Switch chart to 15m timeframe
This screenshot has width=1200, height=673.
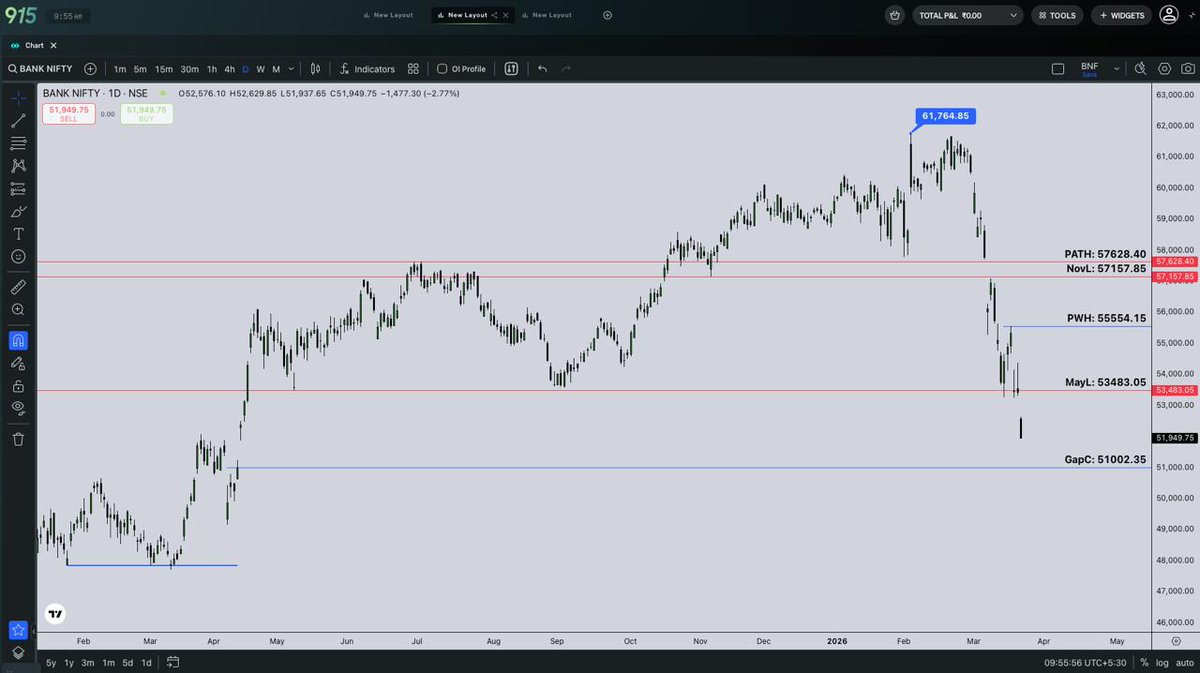point(164,69)
